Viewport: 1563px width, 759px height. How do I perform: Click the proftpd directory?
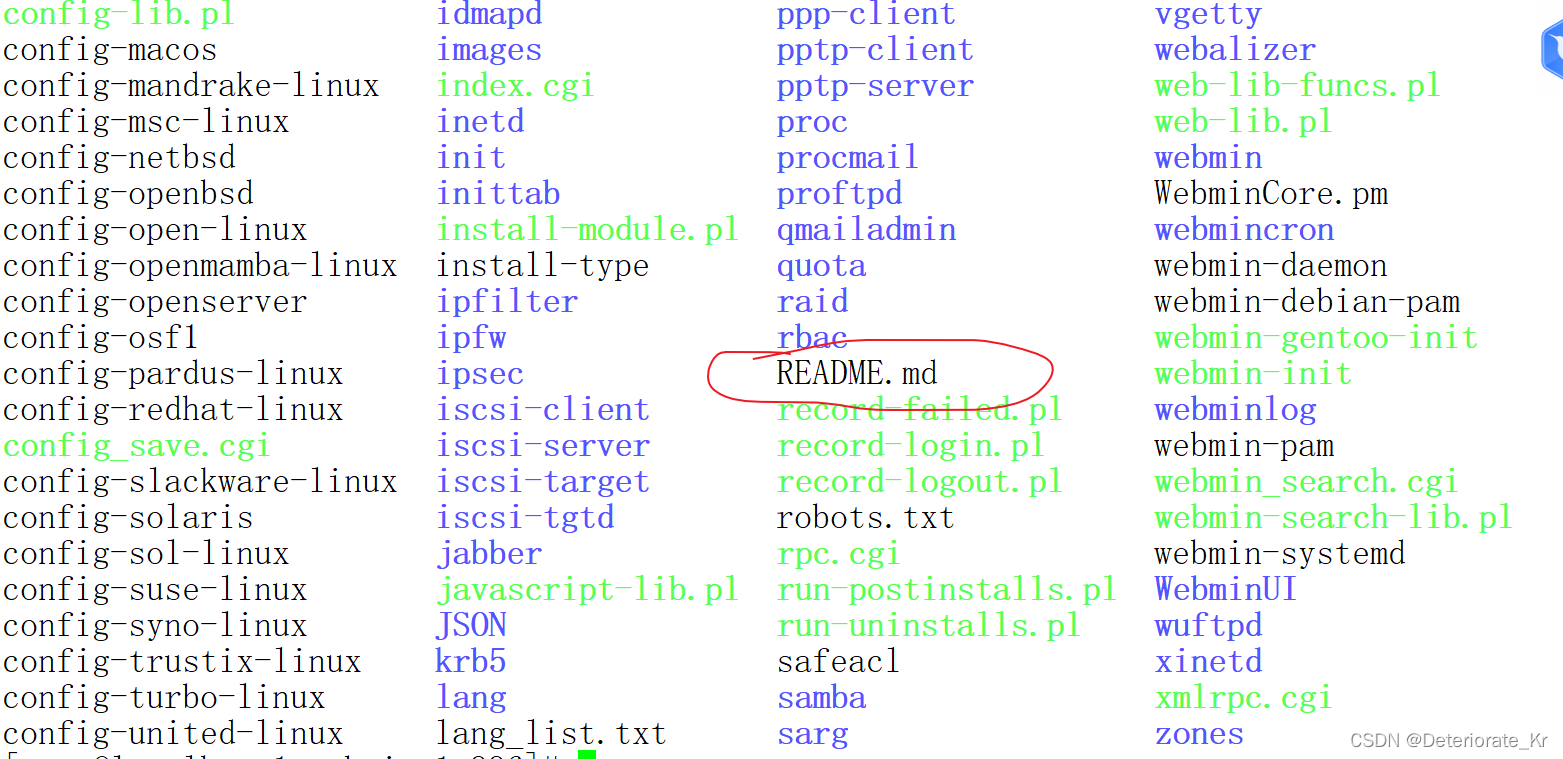coord(839,194)
